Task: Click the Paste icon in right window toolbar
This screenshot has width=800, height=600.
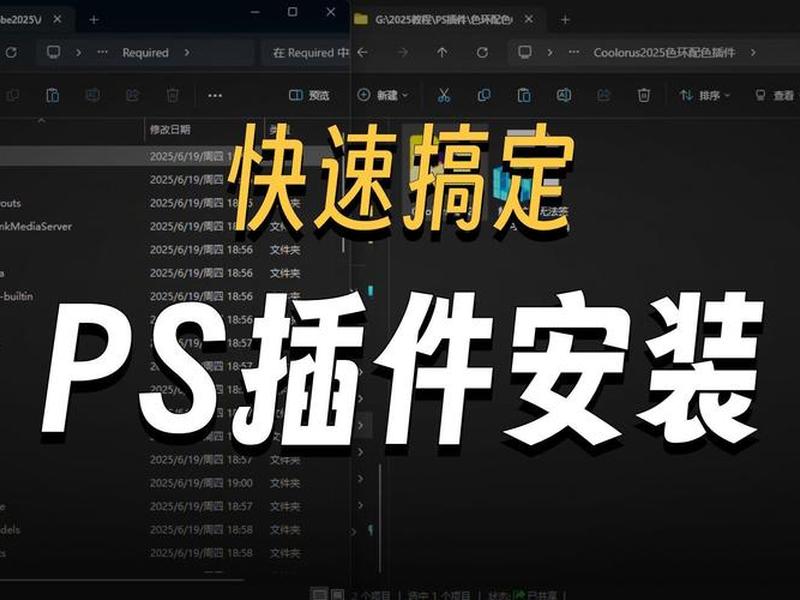Action: coord(524,95)
